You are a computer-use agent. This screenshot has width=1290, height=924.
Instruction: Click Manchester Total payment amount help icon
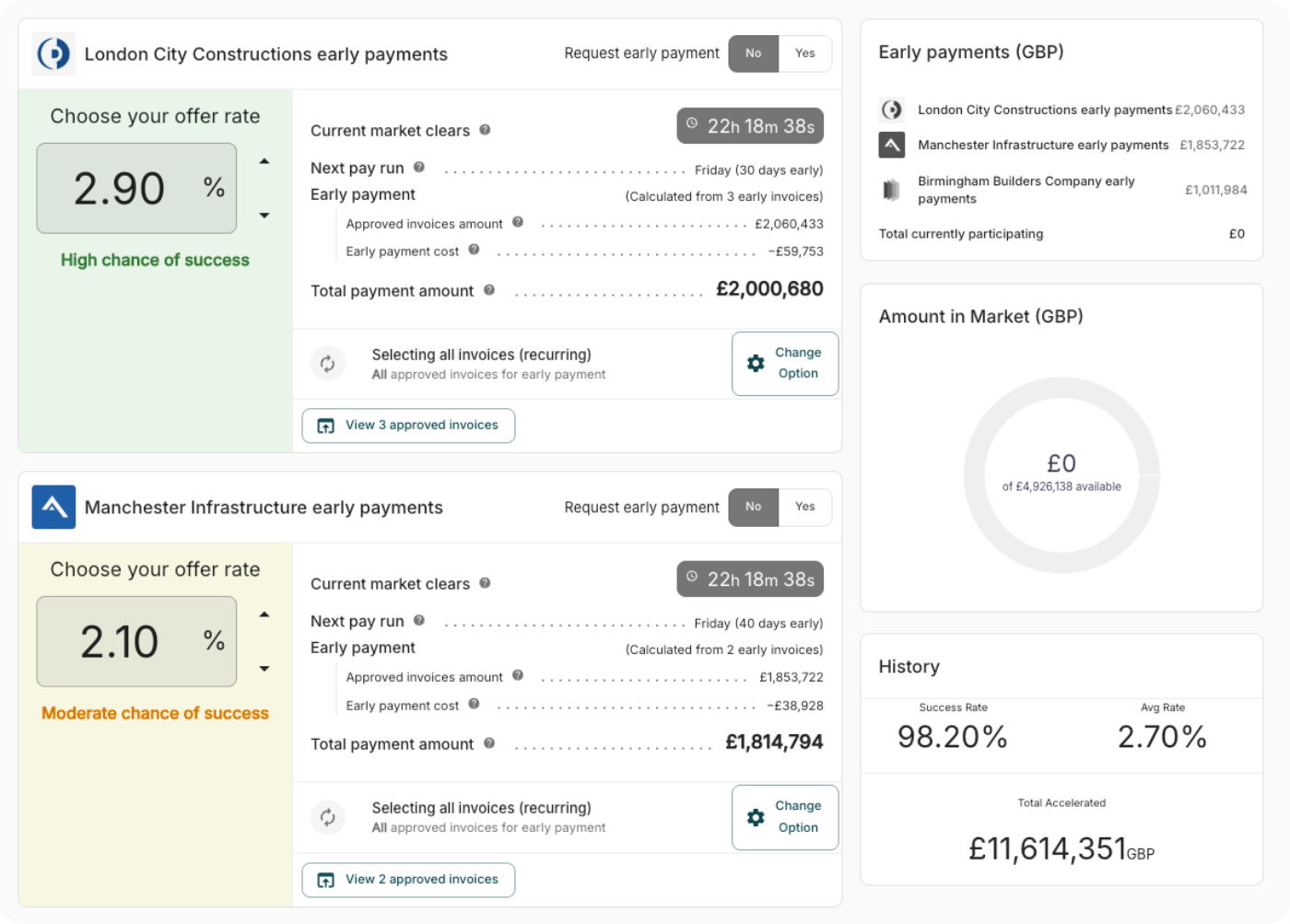(489, 743)
